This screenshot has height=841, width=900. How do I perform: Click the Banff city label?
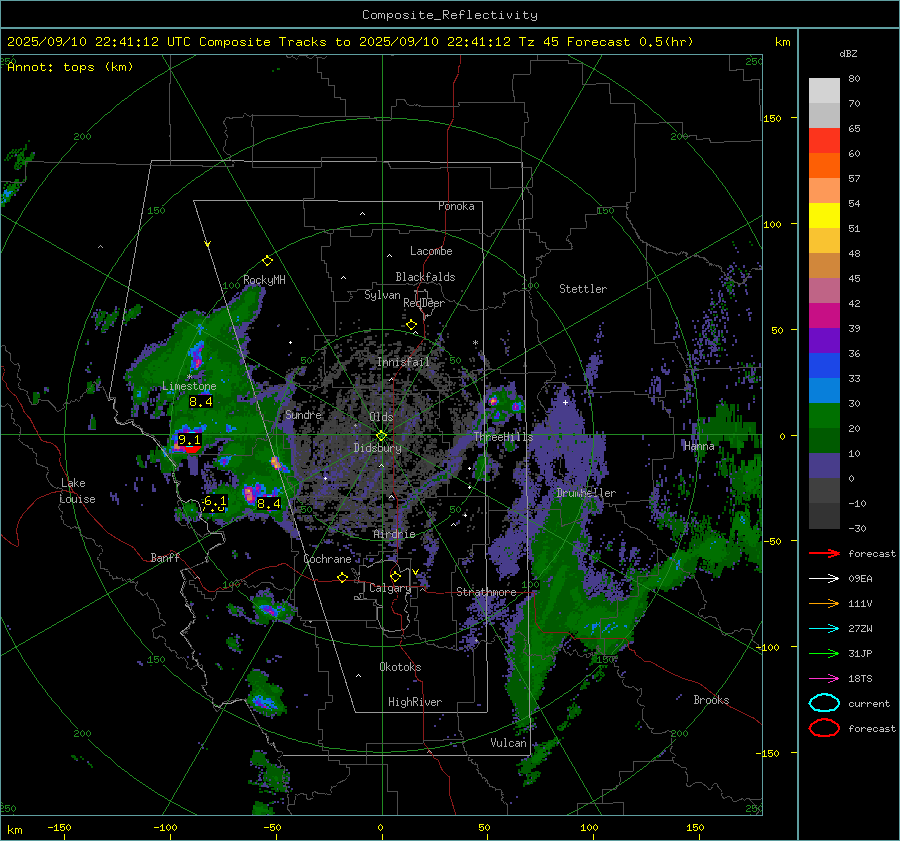[x=165, y=557]
